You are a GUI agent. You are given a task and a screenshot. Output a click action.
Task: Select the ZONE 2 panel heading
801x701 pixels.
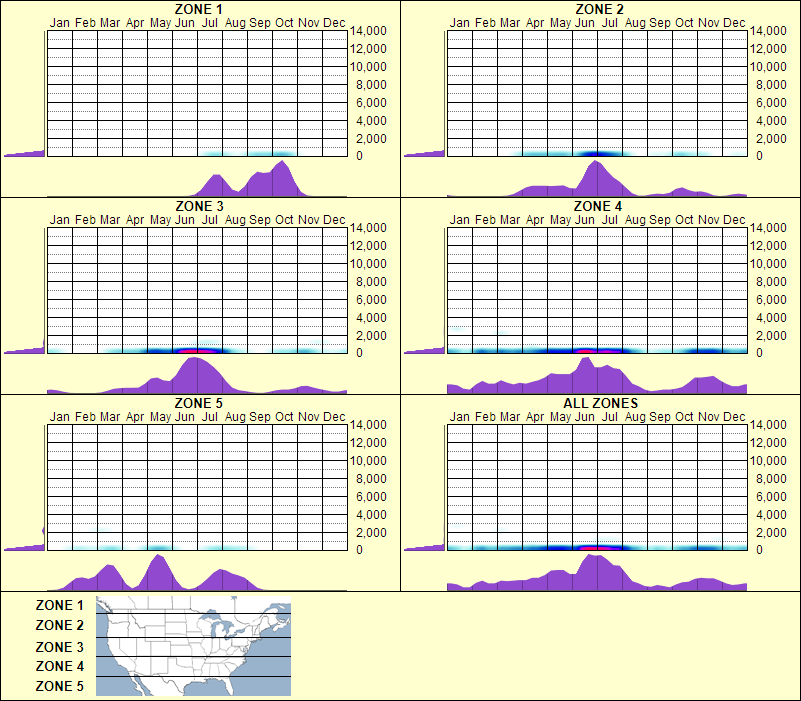(600, 9)
